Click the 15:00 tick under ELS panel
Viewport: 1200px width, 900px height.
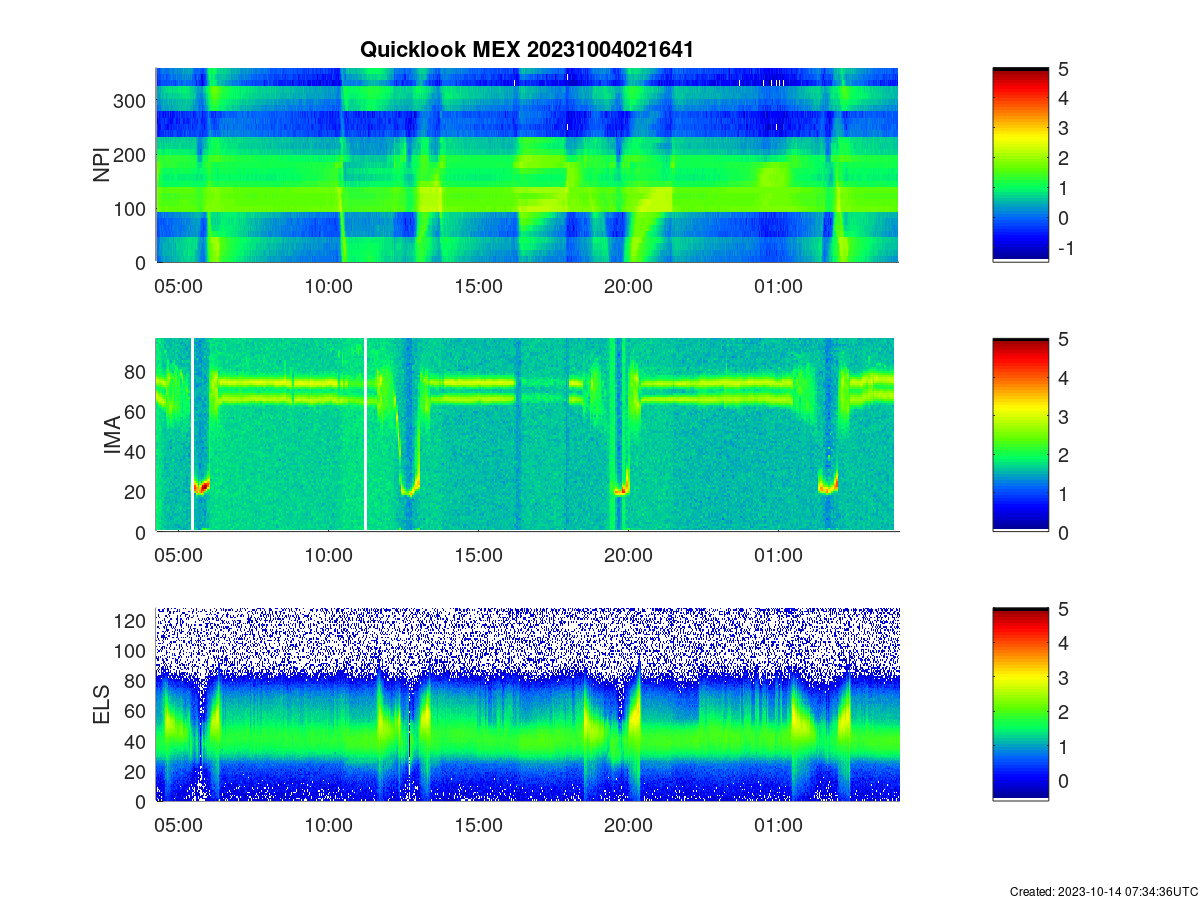click(478, 826)
